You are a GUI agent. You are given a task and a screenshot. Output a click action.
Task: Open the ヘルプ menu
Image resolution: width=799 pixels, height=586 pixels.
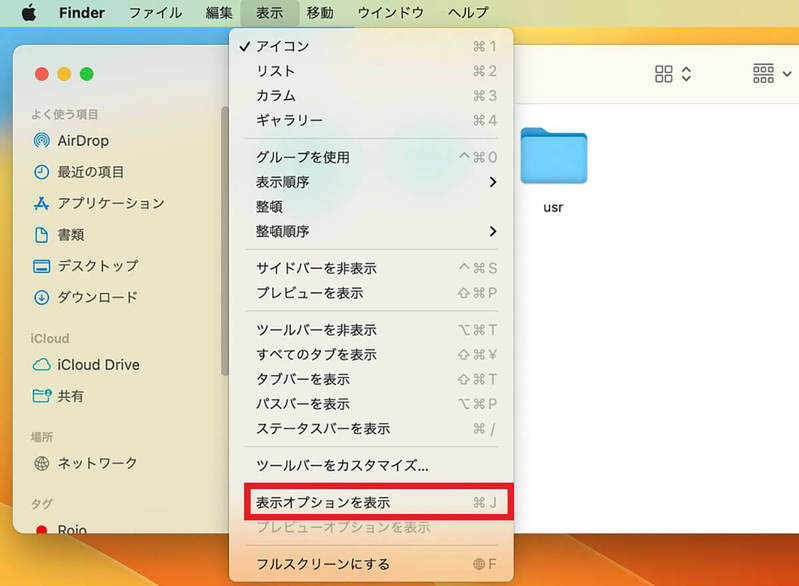click(468, 13)
